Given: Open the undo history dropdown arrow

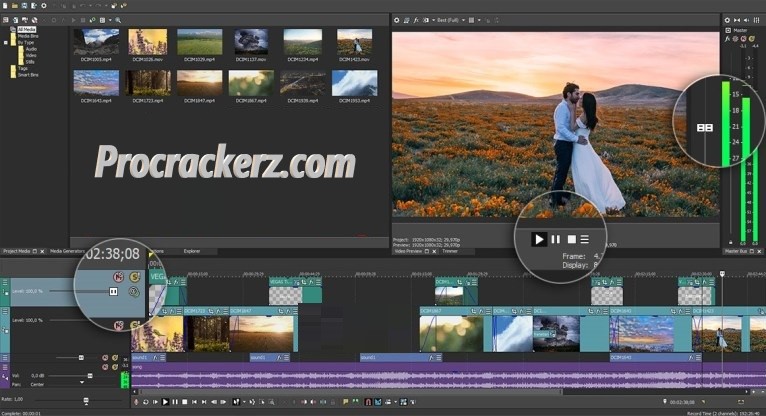Looking at the screenshot, I should [90, 5].
